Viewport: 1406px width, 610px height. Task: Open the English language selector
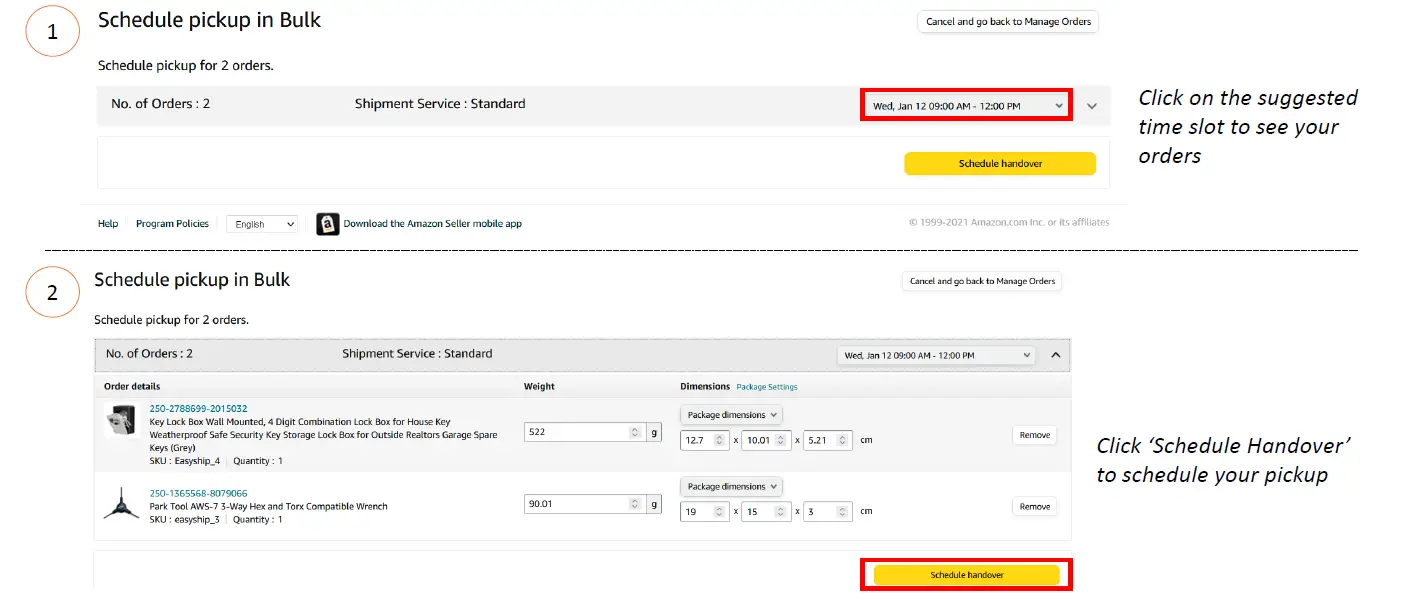point(261,224)
